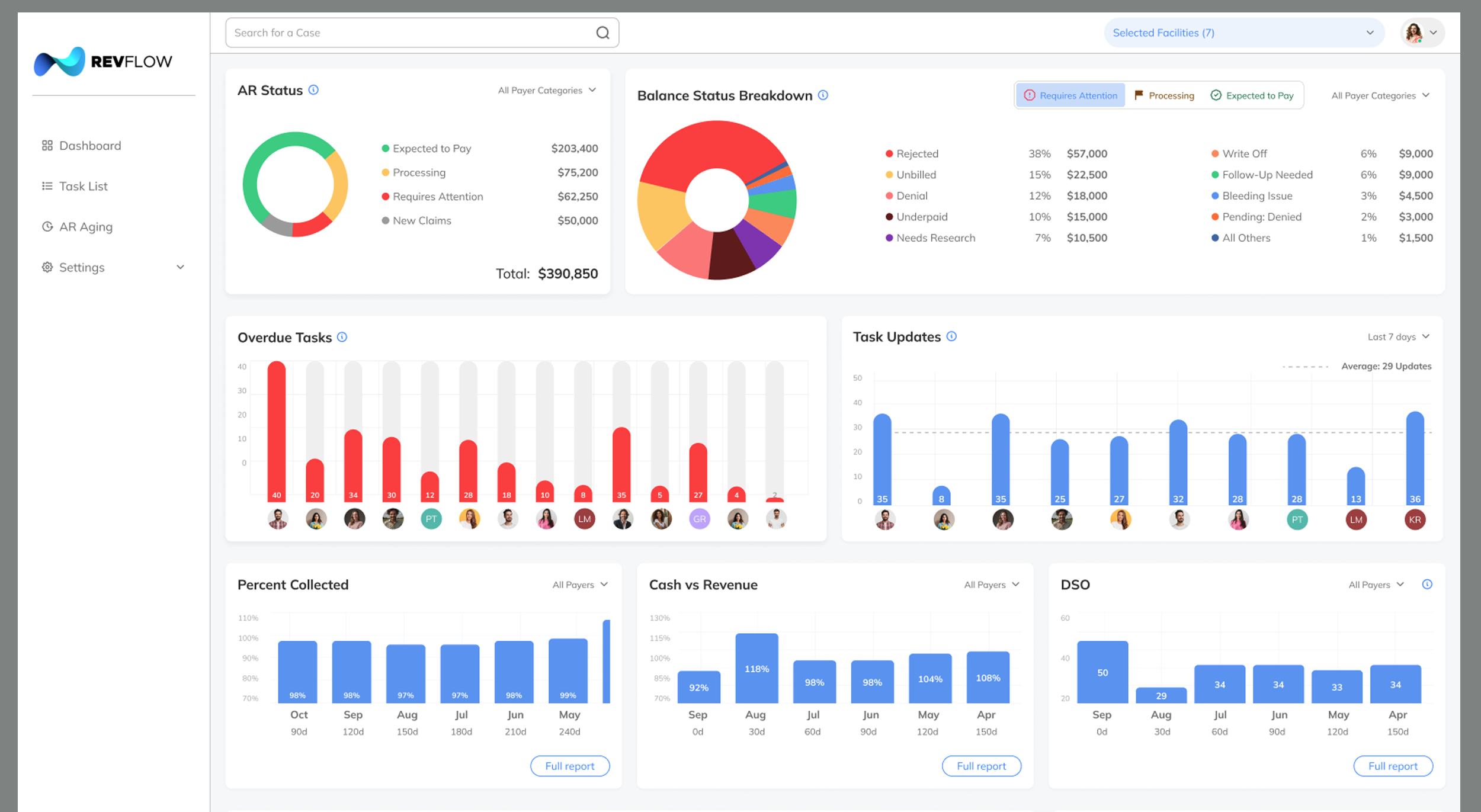Go to Task List in sidebar
The width and height of the screenshot is (1481, 812).
[x=83, y=187]
